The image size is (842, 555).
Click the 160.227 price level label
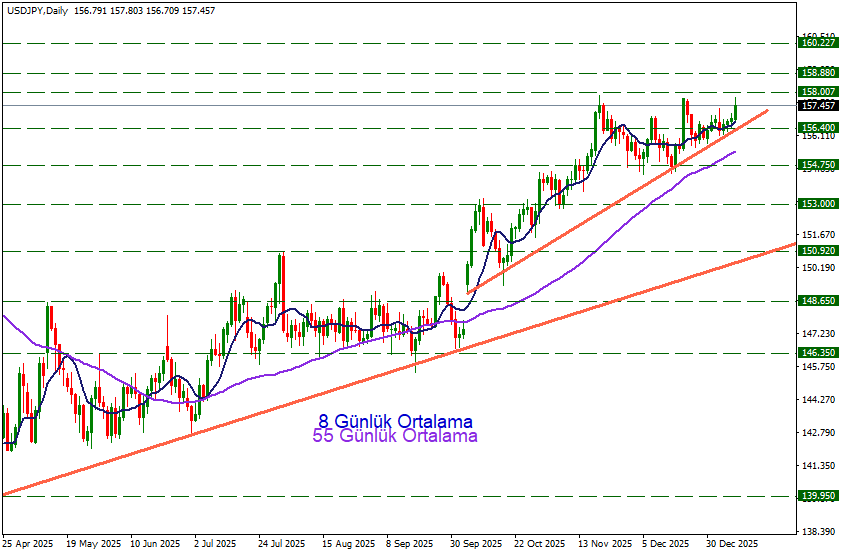(x=818, y=43)
